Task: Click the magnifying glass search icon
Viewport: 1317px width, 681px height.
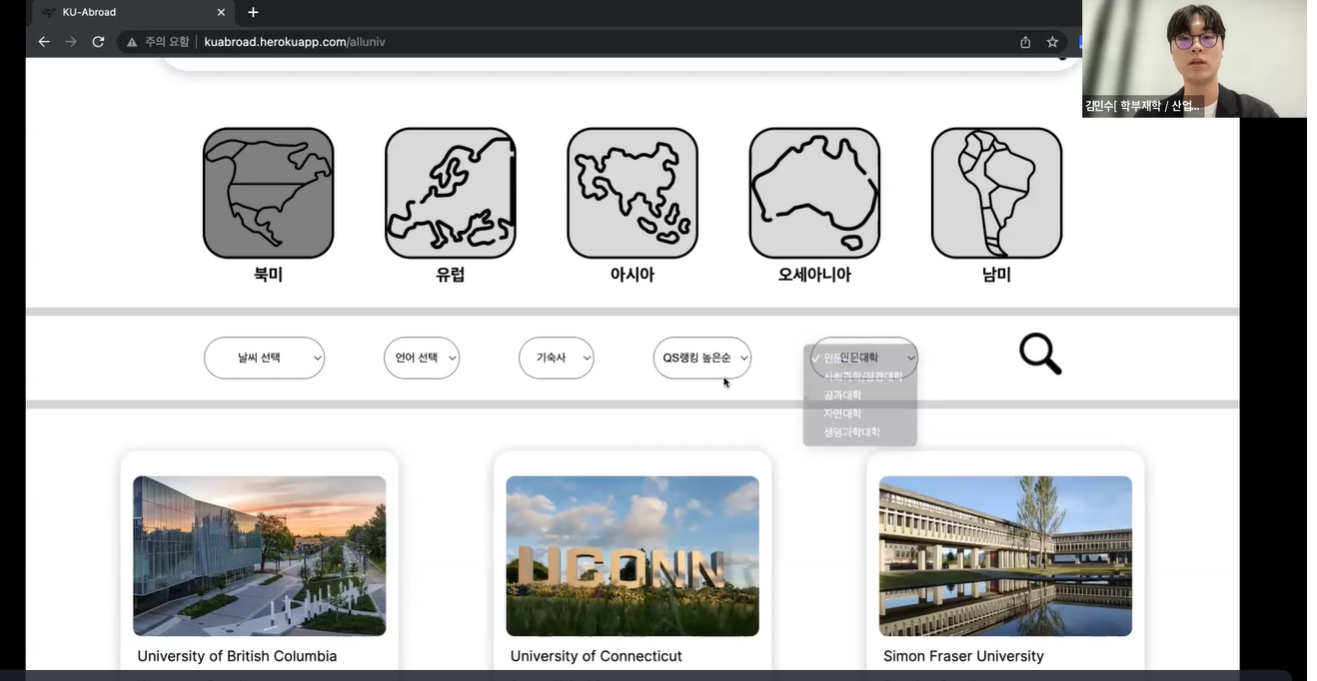Action: click(x=1039, y=354)
